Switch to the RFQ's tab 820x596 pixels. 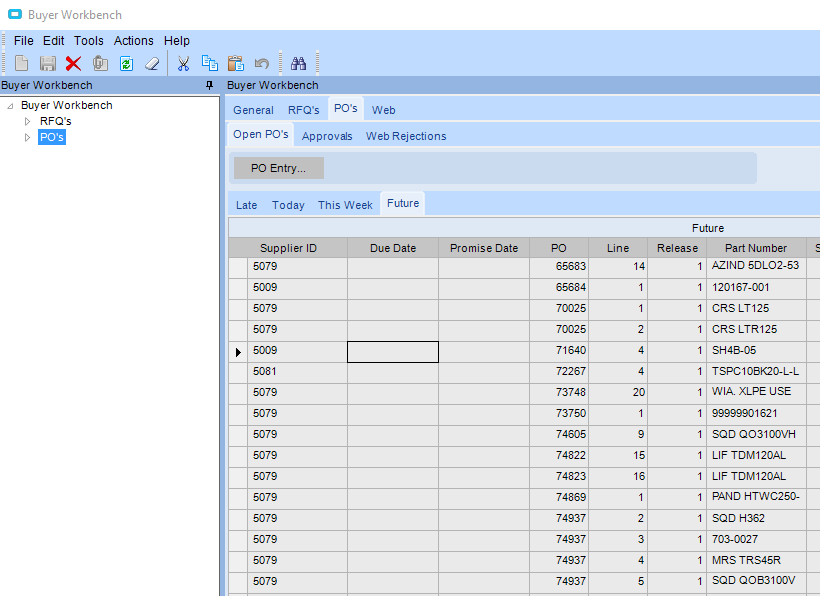[x=303, y=110]
